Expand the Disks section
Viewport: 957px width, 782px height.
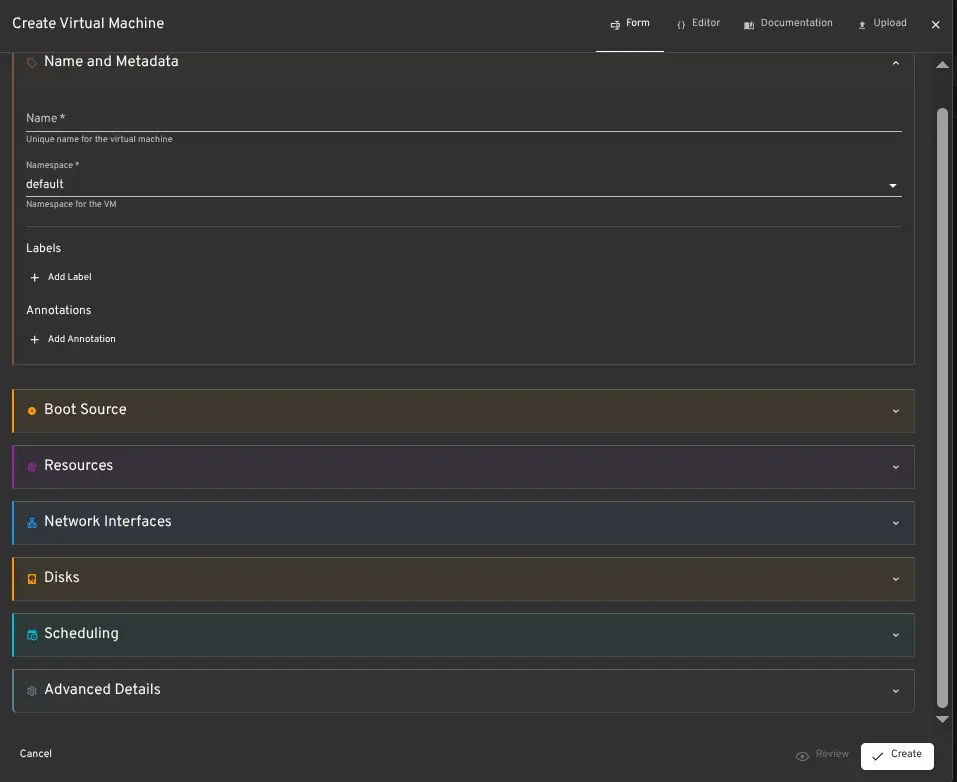point(895,579)
